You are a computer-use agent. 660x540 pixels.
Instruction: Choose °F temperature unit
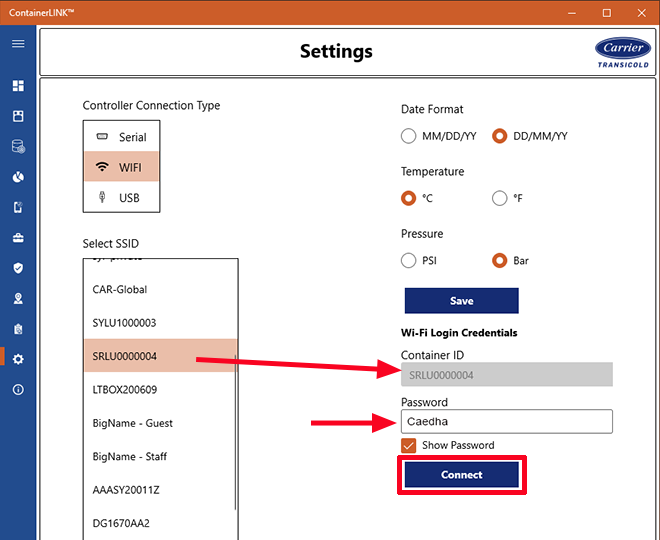499,198
